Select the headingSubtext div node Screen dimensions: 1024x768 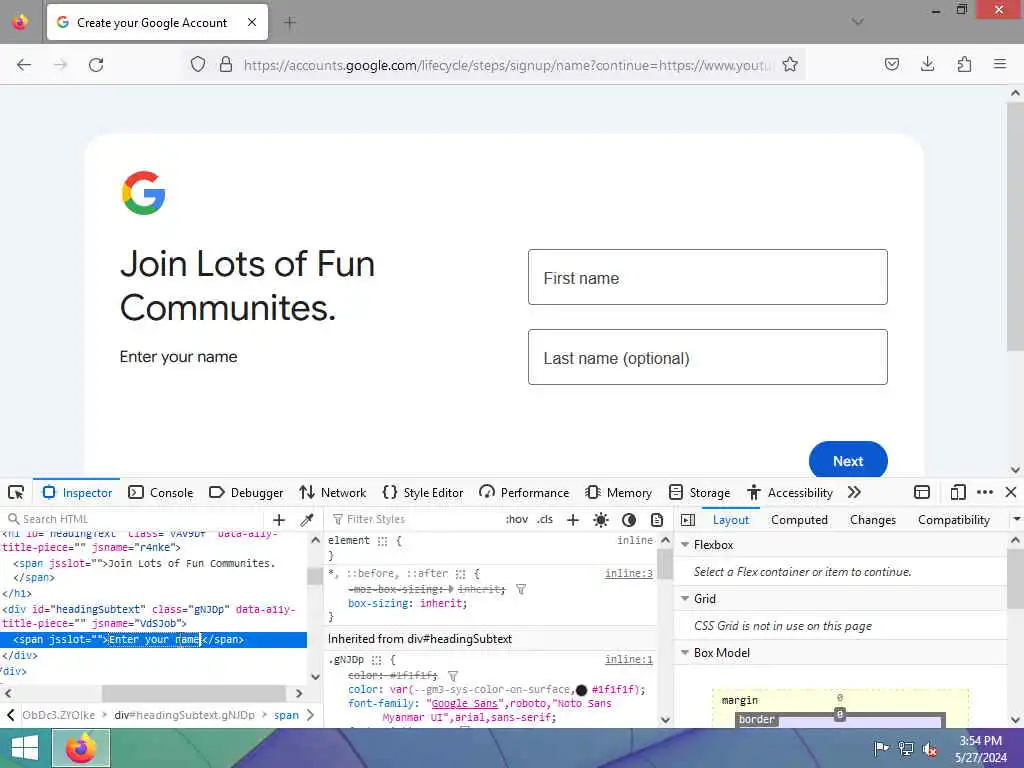tap(149, 616)
